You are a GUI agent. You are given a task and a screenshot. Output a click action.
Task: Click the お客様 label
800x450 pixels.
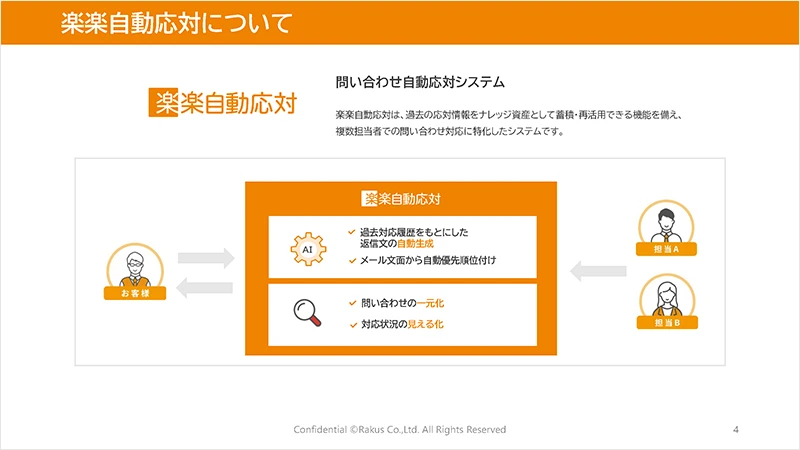coord(135,293)
